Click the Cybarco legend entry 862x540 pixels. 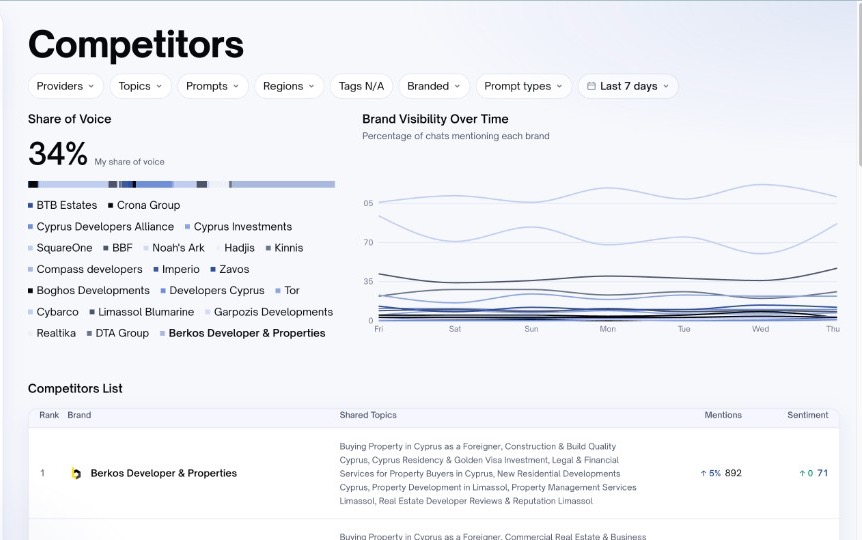(x=53, y=312)
